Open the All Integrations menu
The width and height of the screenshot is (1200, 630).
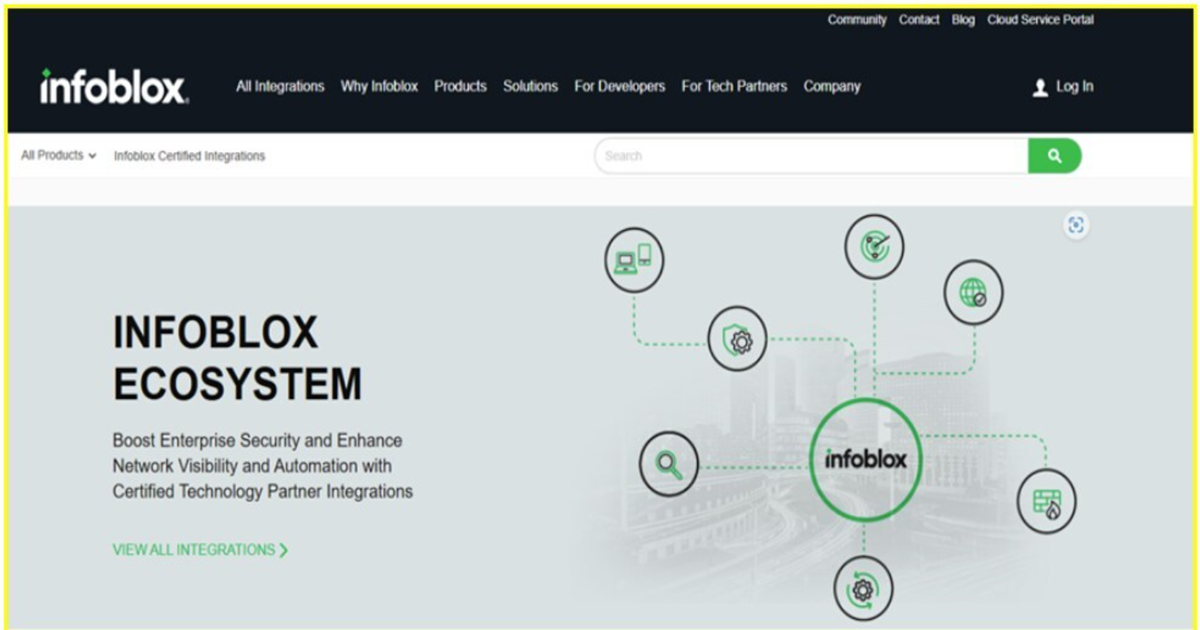tap(280, 87)
